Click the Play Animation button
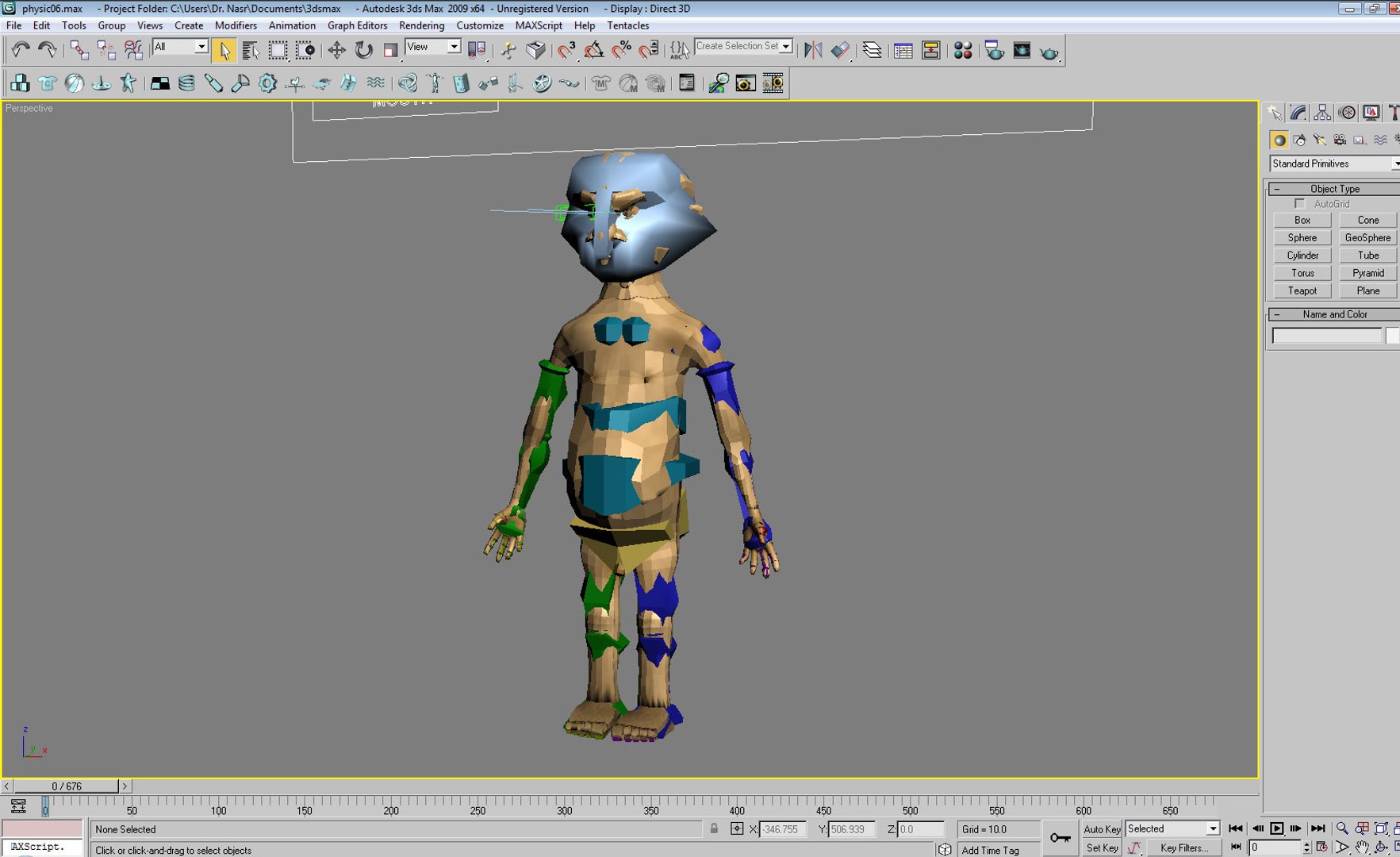Viewport: 1400px width, 857px height. [1276, 828]
